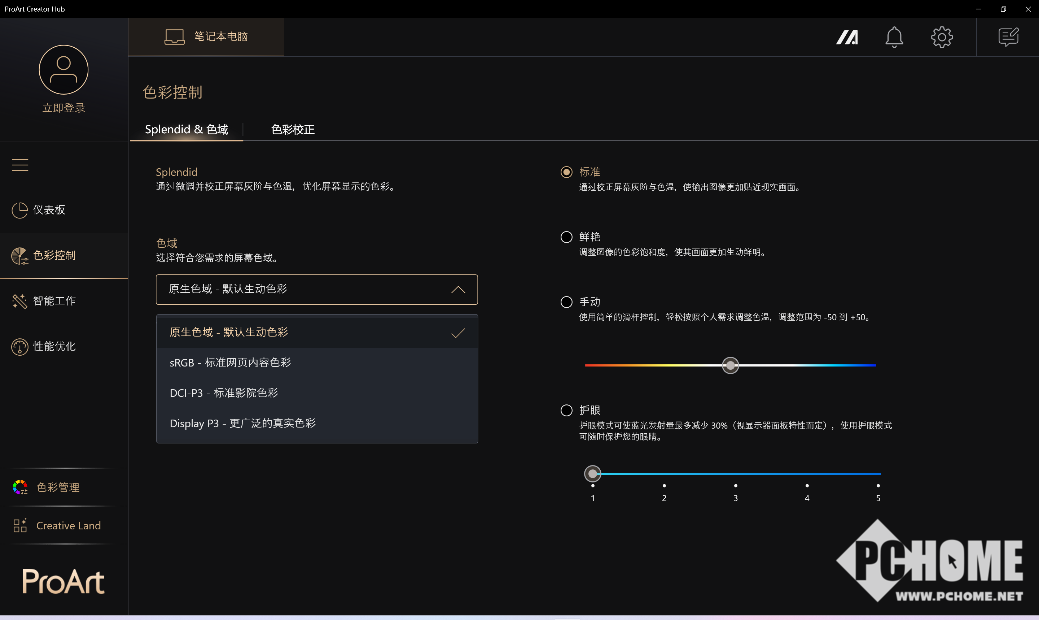Open the user profile avatar icon
This screenshot has width=1039, height=620.
pos(64,70)
